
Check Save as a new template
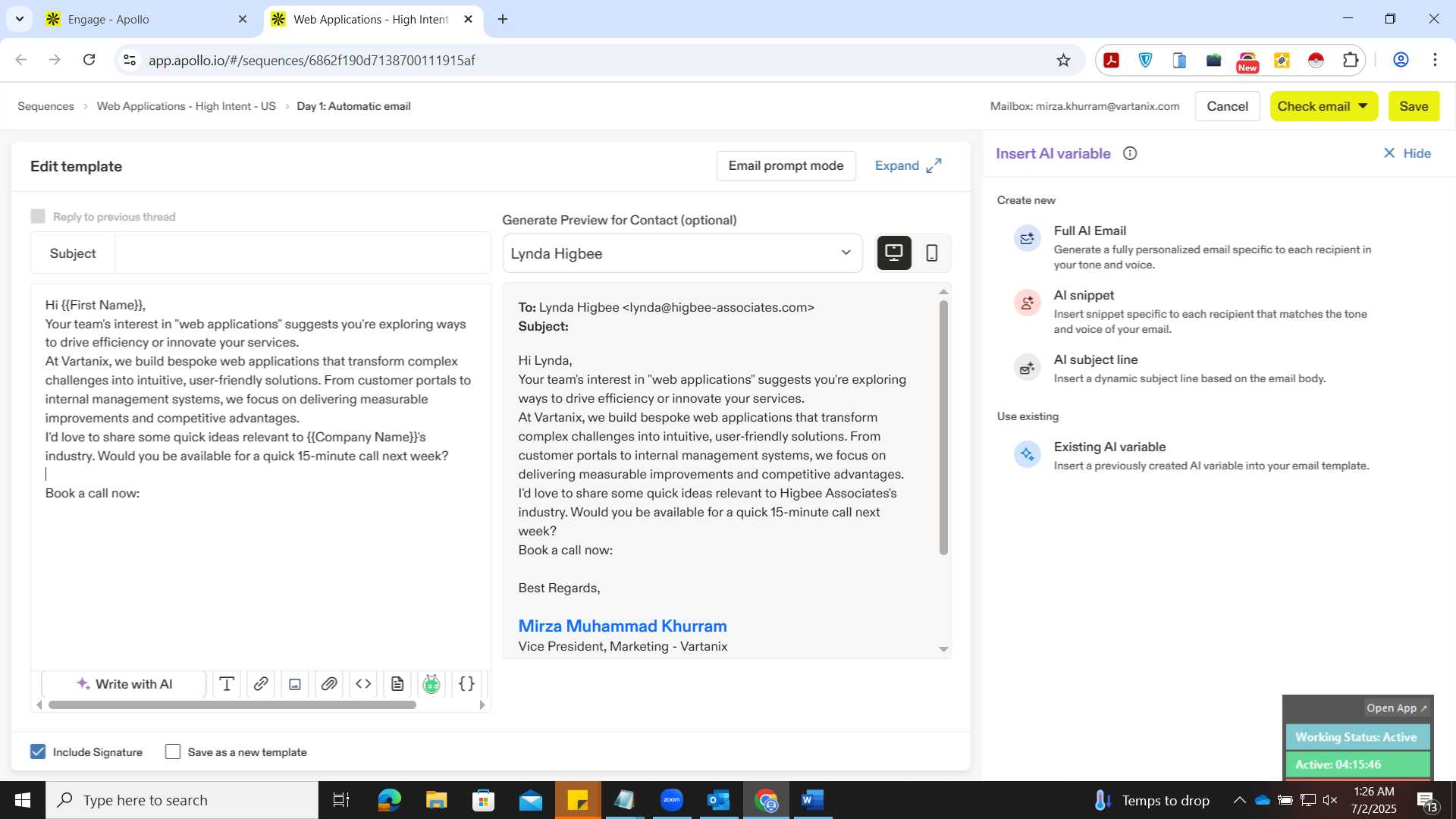(173, 752)
